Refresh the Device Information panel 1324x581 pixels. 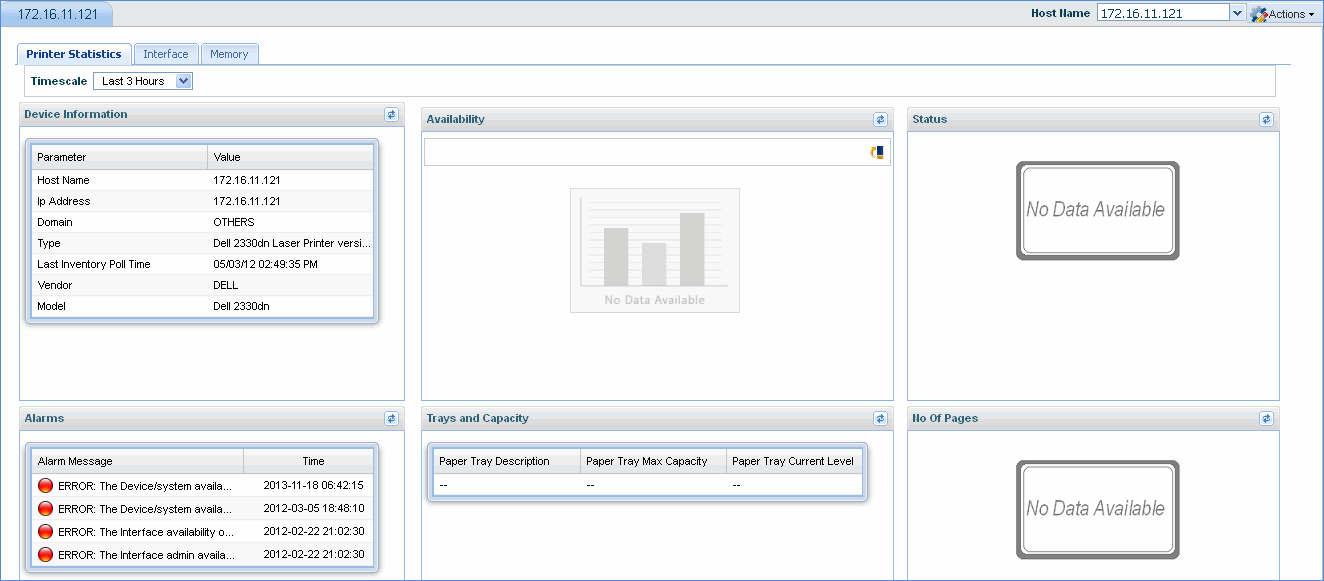[x=392, y=115]
